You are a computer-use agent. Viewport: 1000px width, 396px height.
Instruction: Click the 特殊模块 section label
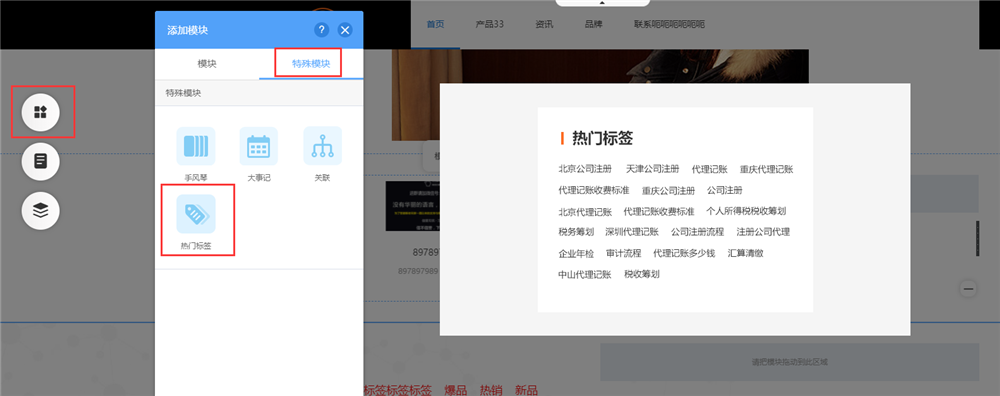pos(184,92)
